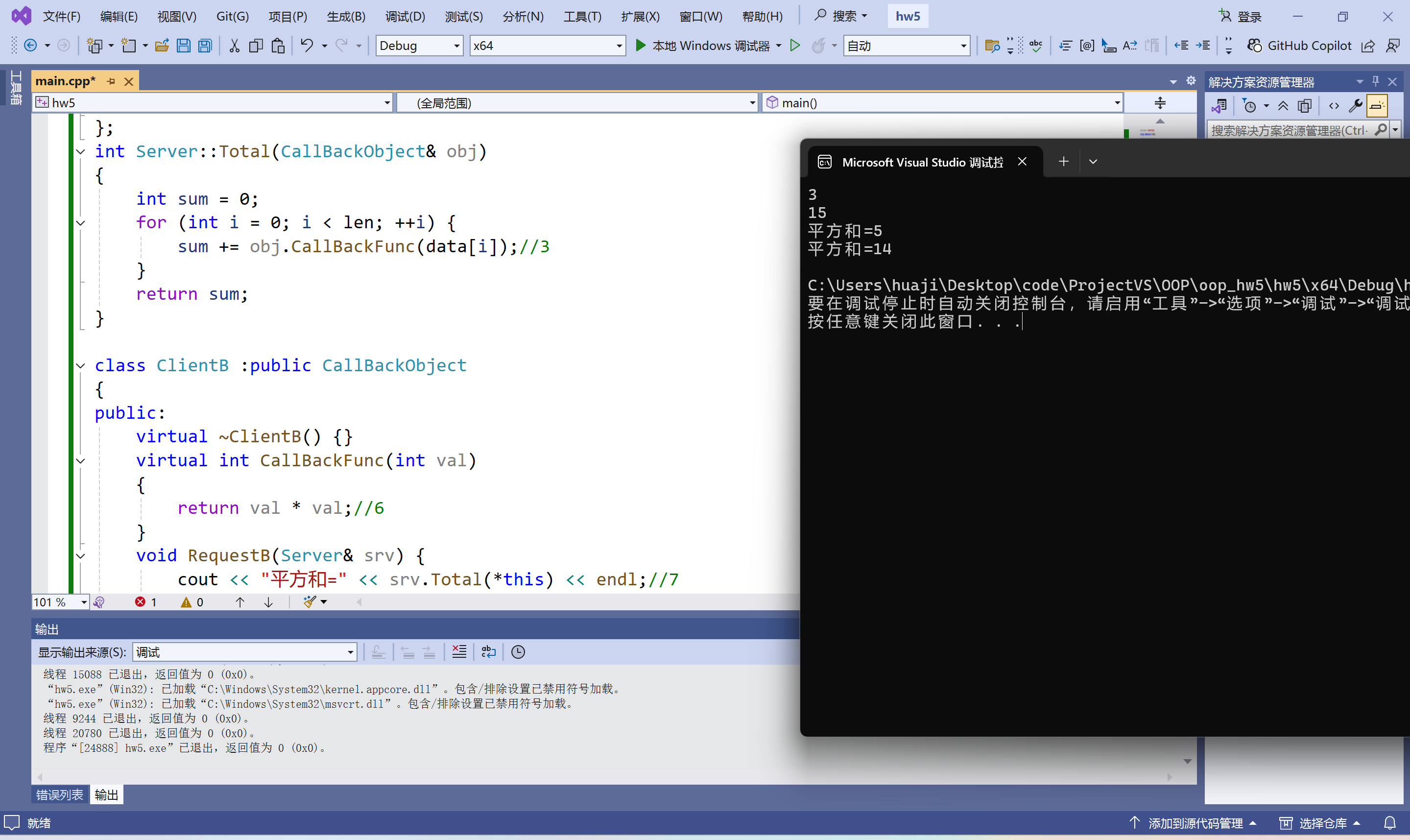Click the GitHub Copilot icon
This screenshot has height=840, width=1410.
tap(1254, 45)
